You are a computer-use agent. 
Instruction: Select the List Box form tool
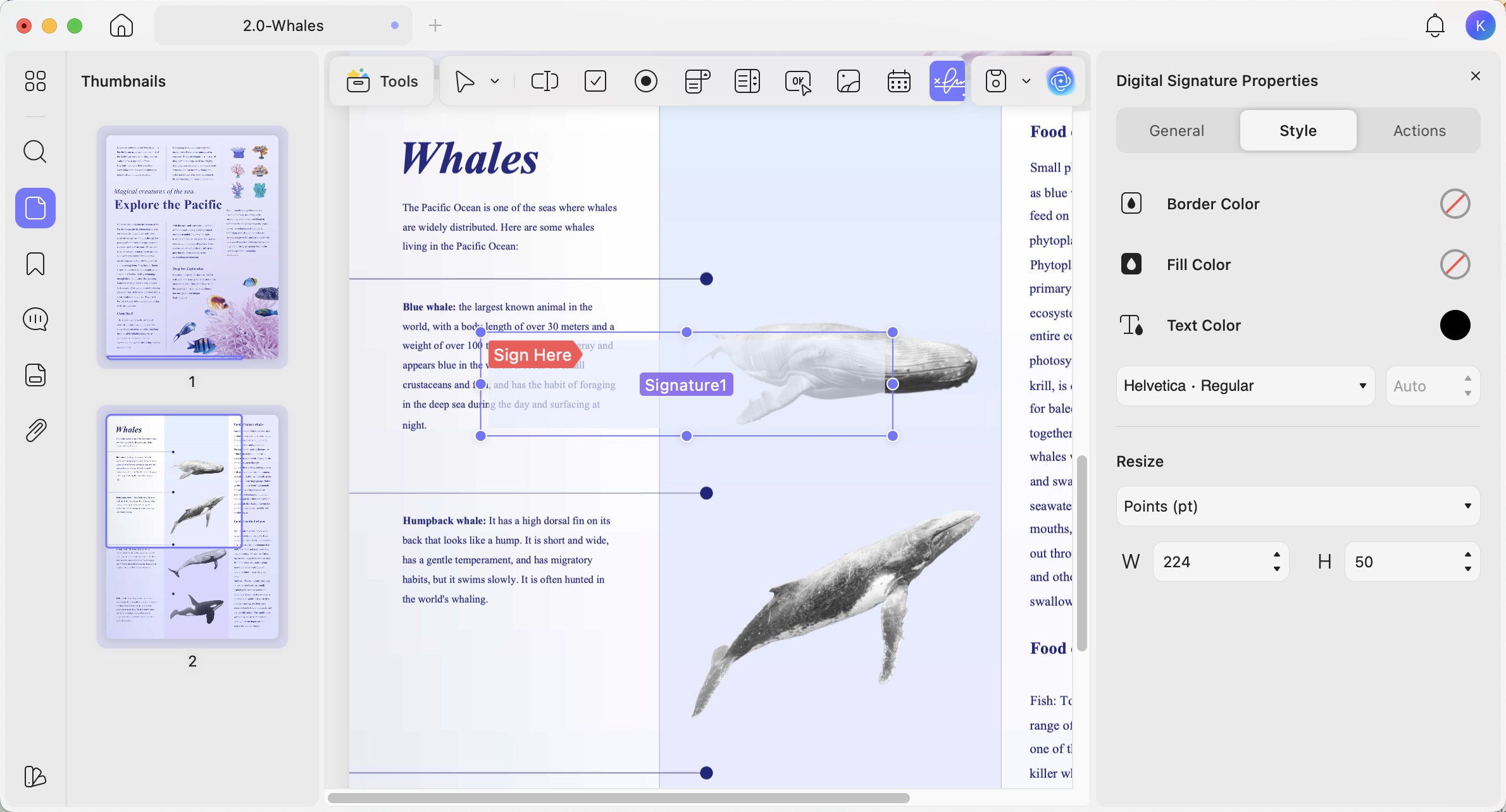[747, 81]
